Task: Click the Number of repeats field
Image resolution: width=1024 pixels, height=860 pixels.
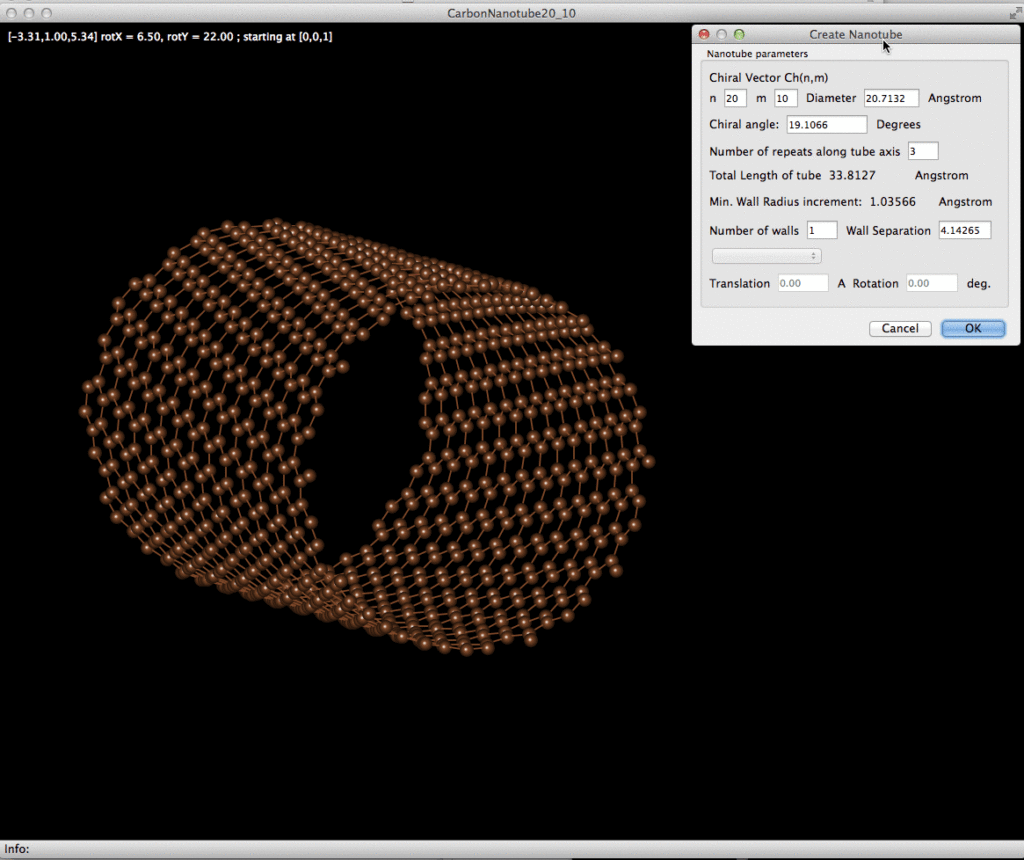Action: point(922,152)
